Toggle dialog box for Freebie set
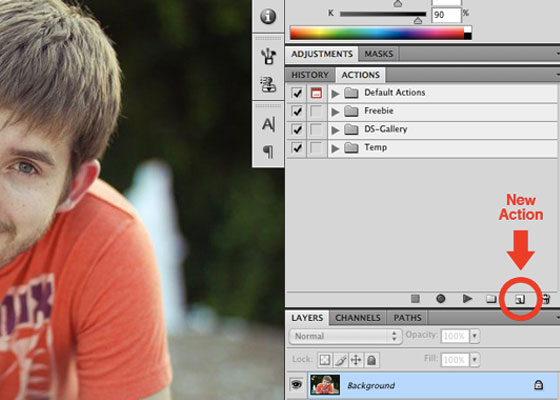The width and height of the screenshot is (560, 400). click(x=316, y=111)
